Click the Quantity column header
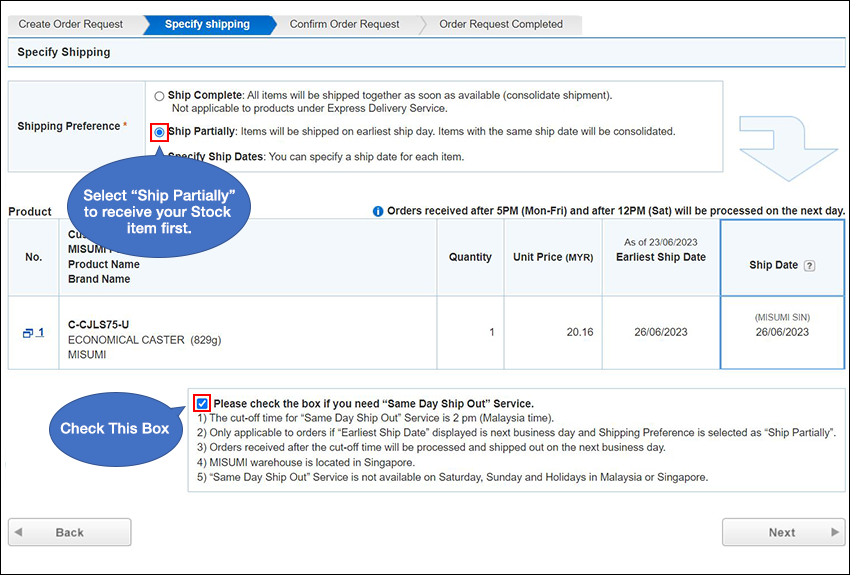850x575 pixels. point(470,257)
